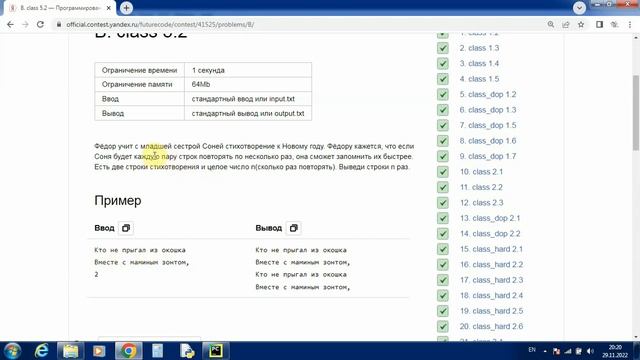640x360 pixels.
Task: Open problem '5. class_dop 1.2'
Action: click(488, 95)
